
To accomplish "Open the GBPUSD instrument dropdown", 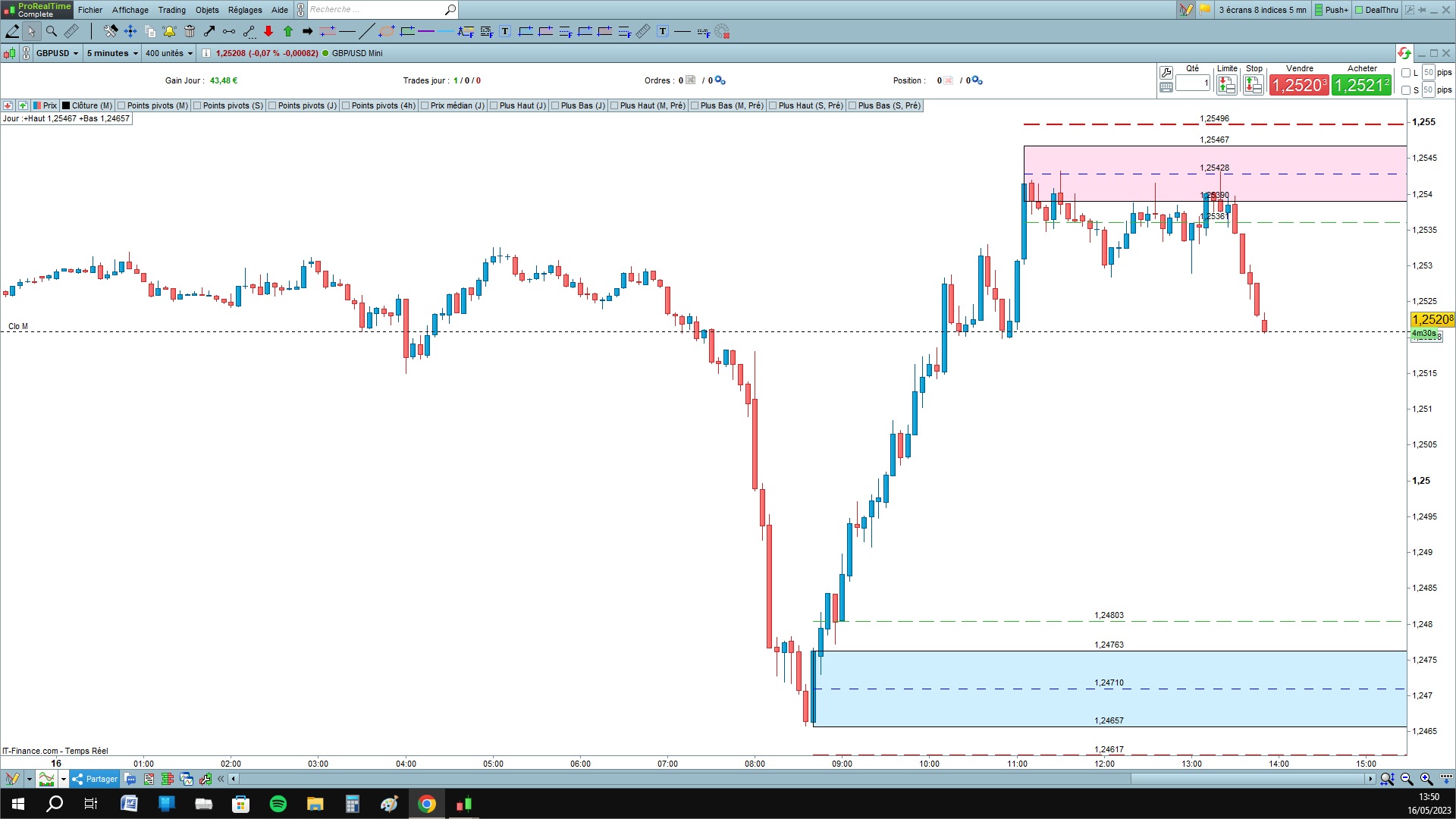I will (57, 53).
